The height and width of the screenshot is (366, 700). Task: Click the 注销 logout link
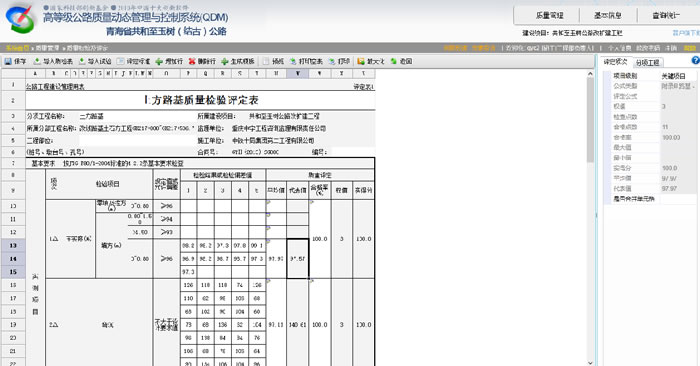(671, 48)
